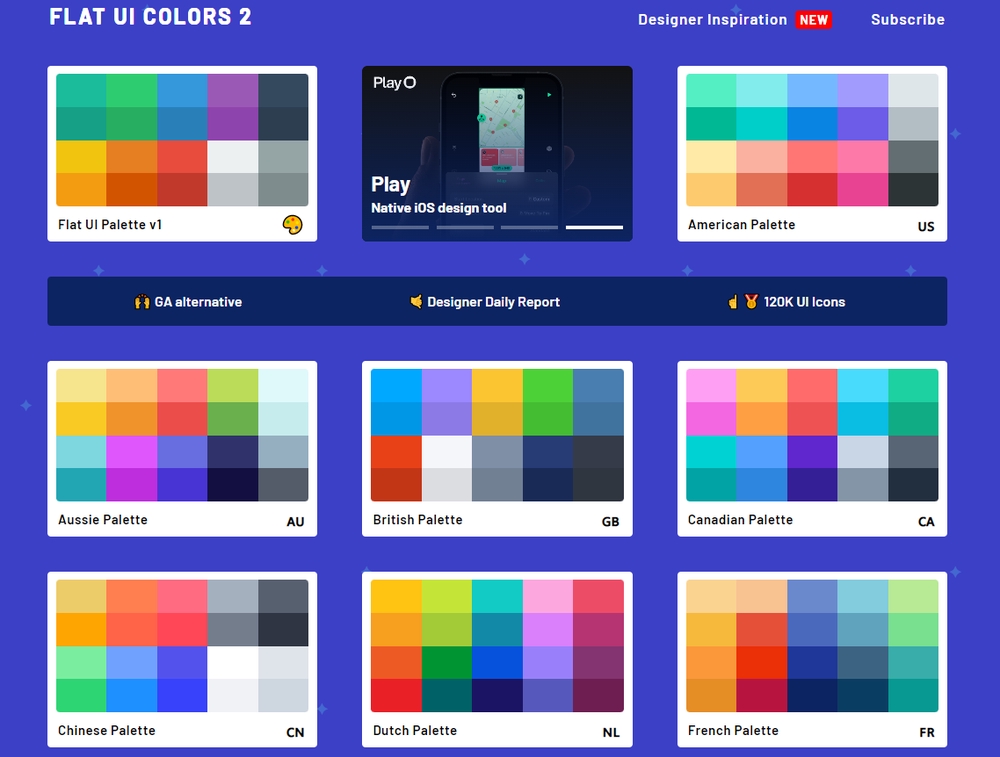Click the CN badge on Chinese Palette
Viewport: 1000px width, 757px height.
click(x=295, y=733)
